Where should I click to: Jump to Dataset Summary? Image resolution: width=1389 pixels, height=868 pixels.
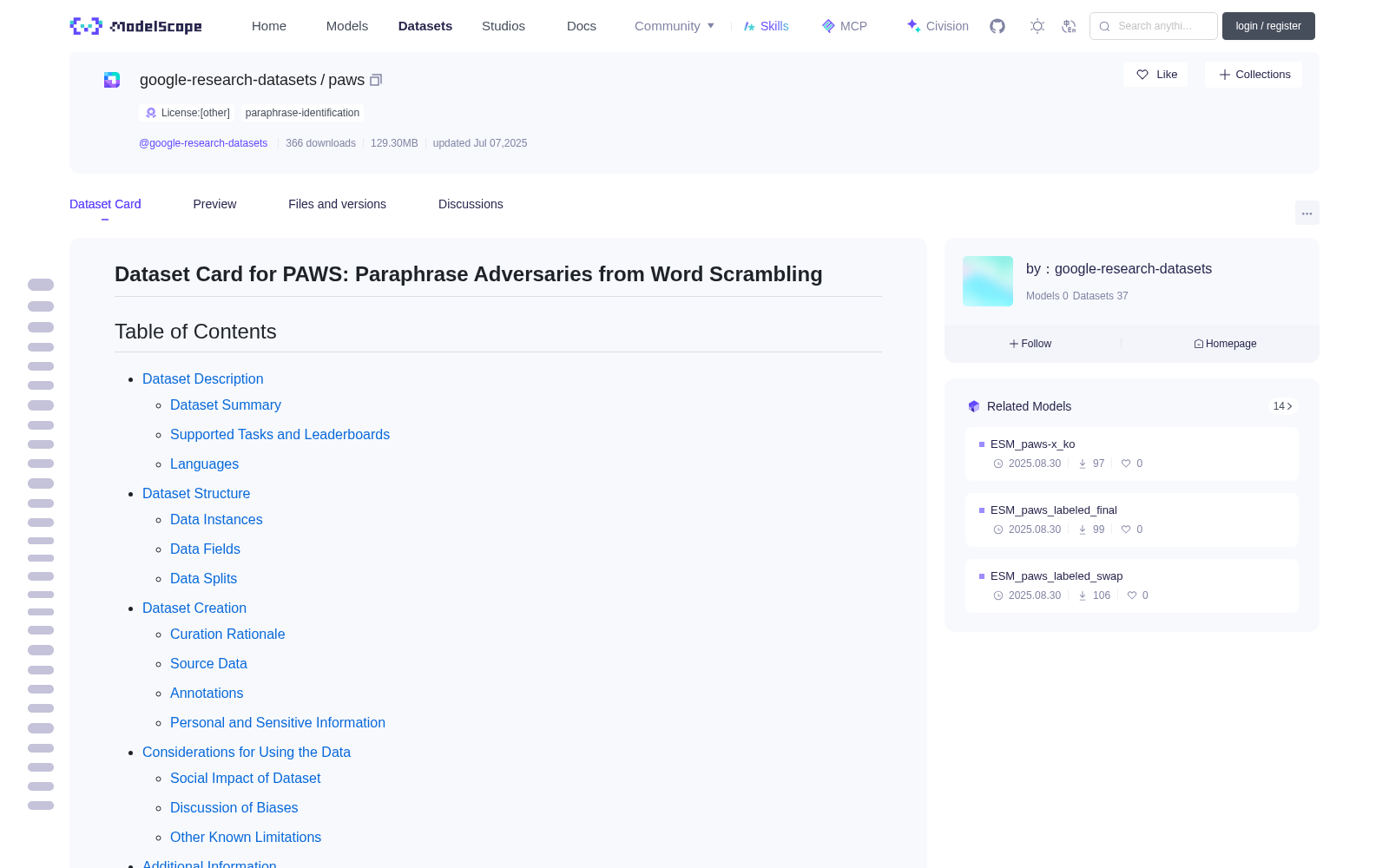[226, 404]
